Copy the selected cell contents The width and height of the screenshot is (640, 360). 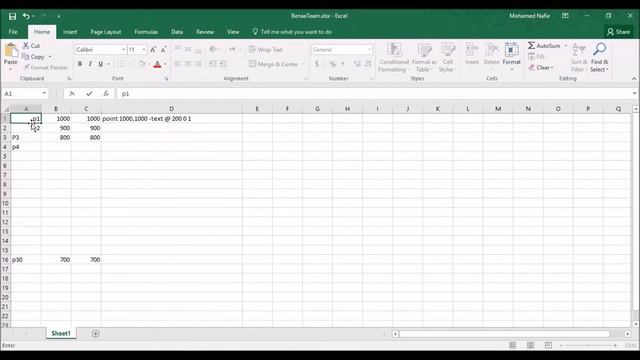point(34,57)
